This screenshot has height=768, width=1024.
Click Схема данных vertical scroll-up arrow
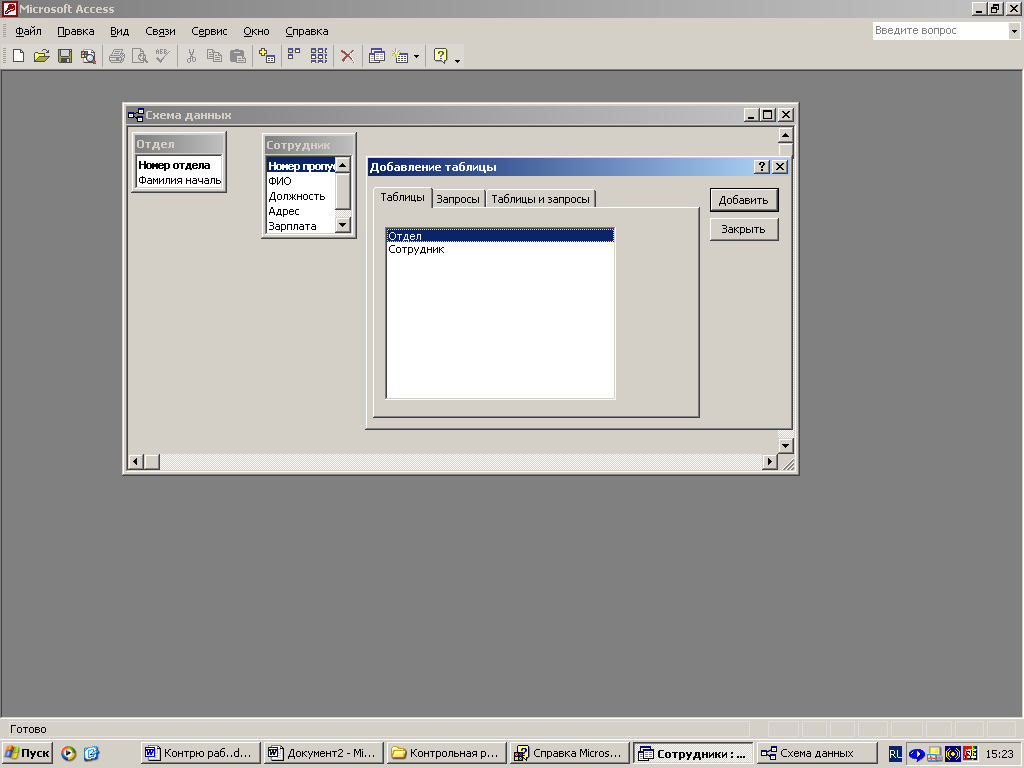pyautogui.click(x=785, y=135)
